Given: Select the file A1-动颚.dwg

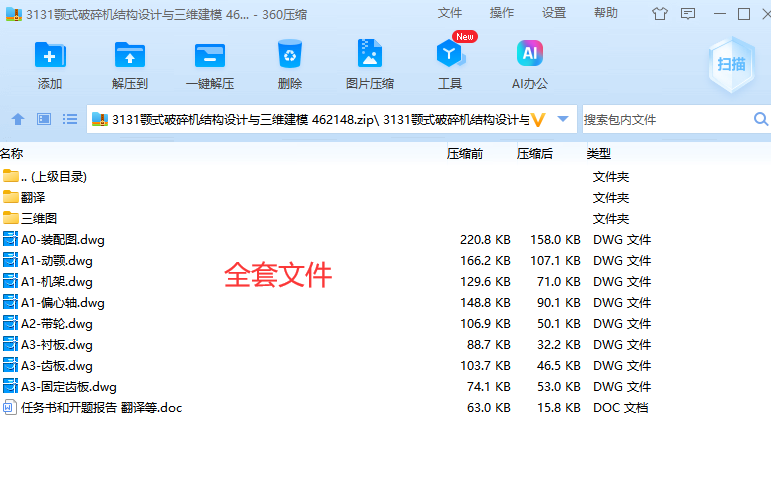Looking at the screenshot, I should (57, 261).
